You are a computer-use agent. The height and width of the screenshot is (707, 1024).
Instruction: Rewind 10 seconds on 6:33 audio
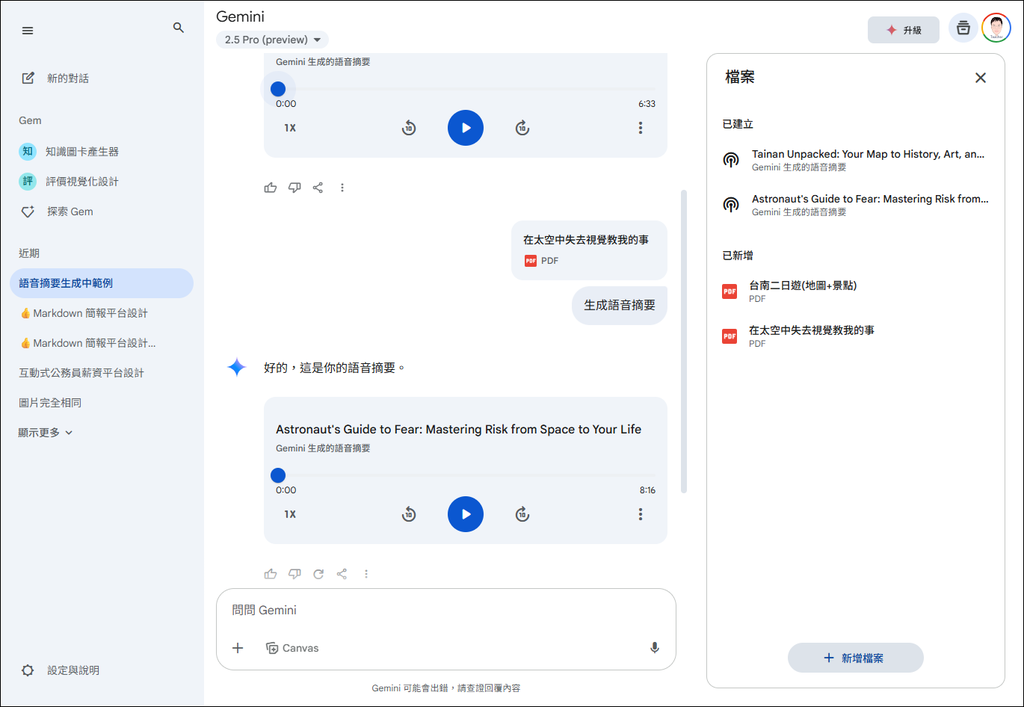point(409,128)
